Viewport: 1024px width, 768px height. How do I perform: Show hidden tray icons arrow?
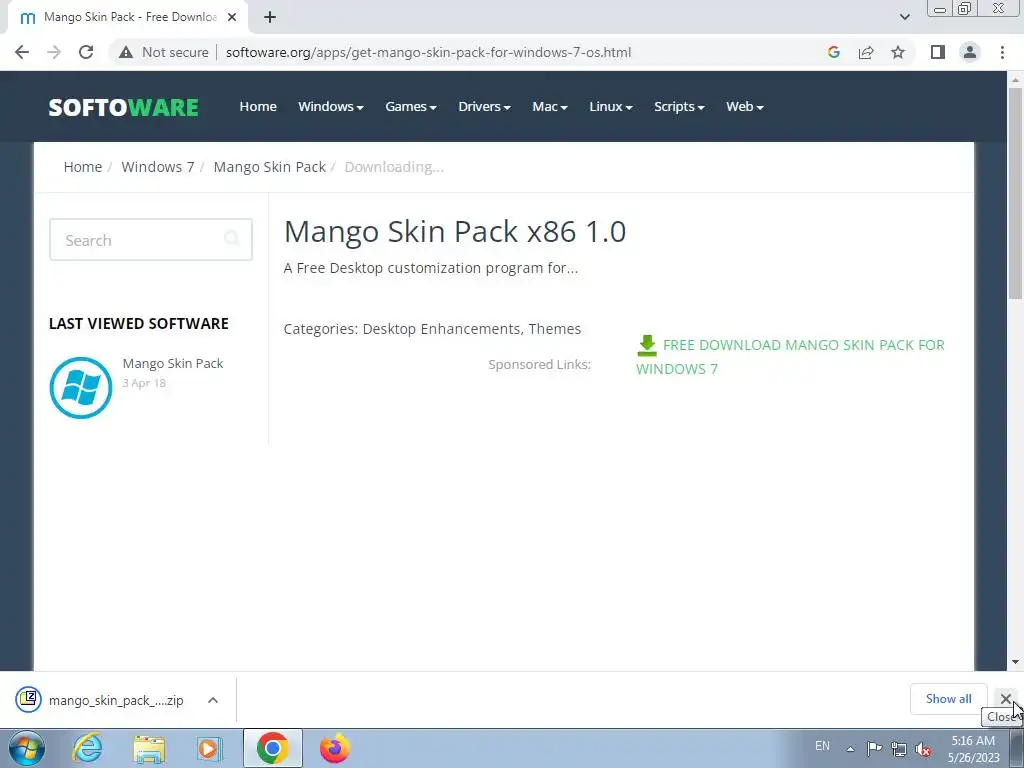[x=850, y=748]
